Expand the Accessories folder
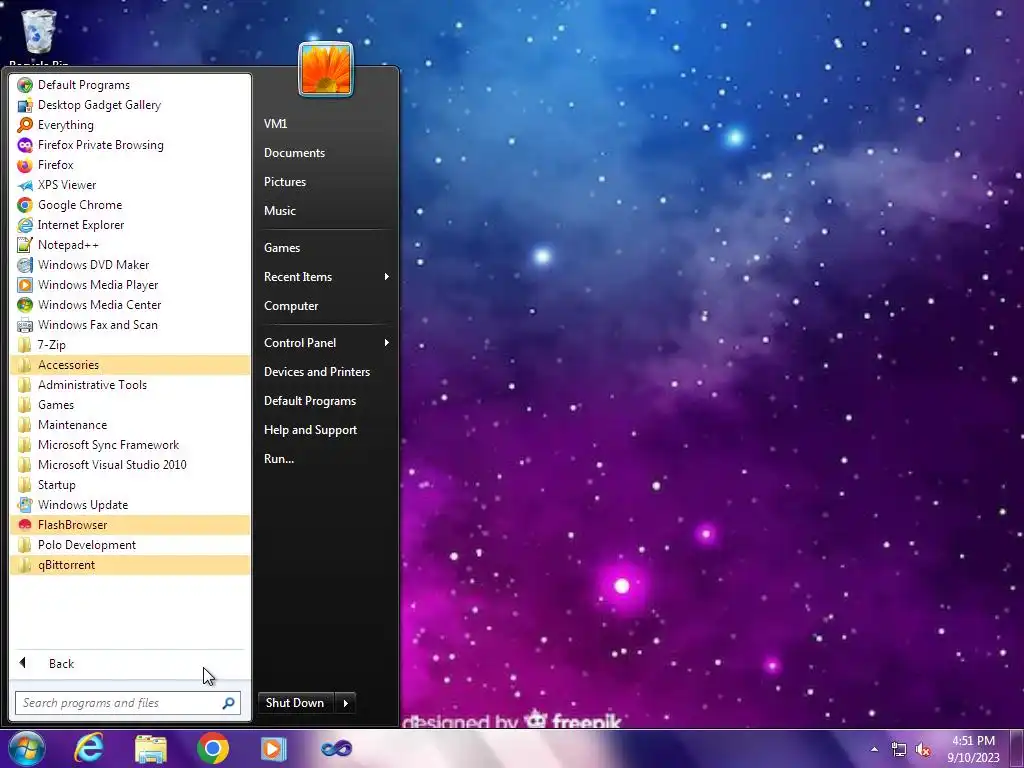This screenshot has width=1024, height=768. (130, 365)
